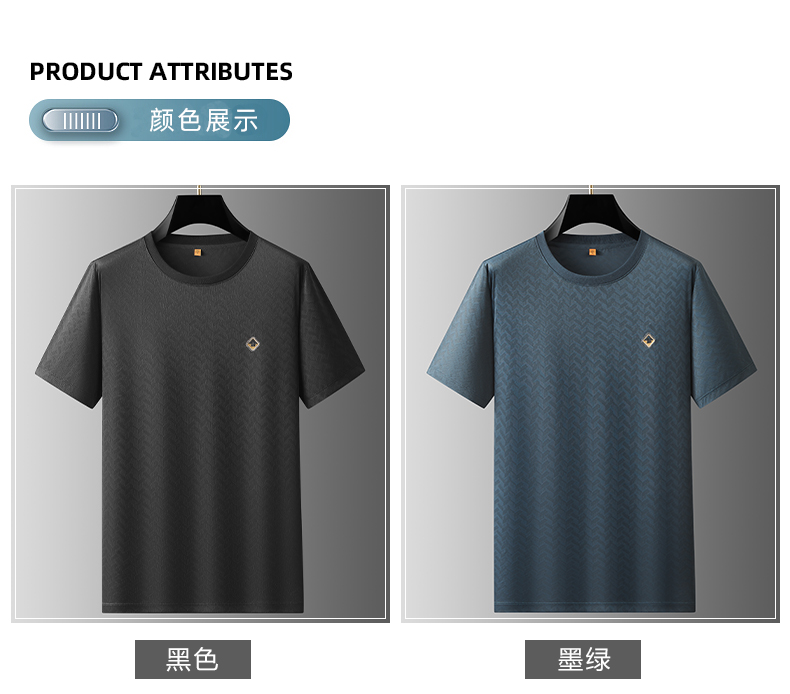Image resolution: width=790 pixels, height=694 pixels.
Task: Click the orange neck tag on green shirt
Action: 592,251
